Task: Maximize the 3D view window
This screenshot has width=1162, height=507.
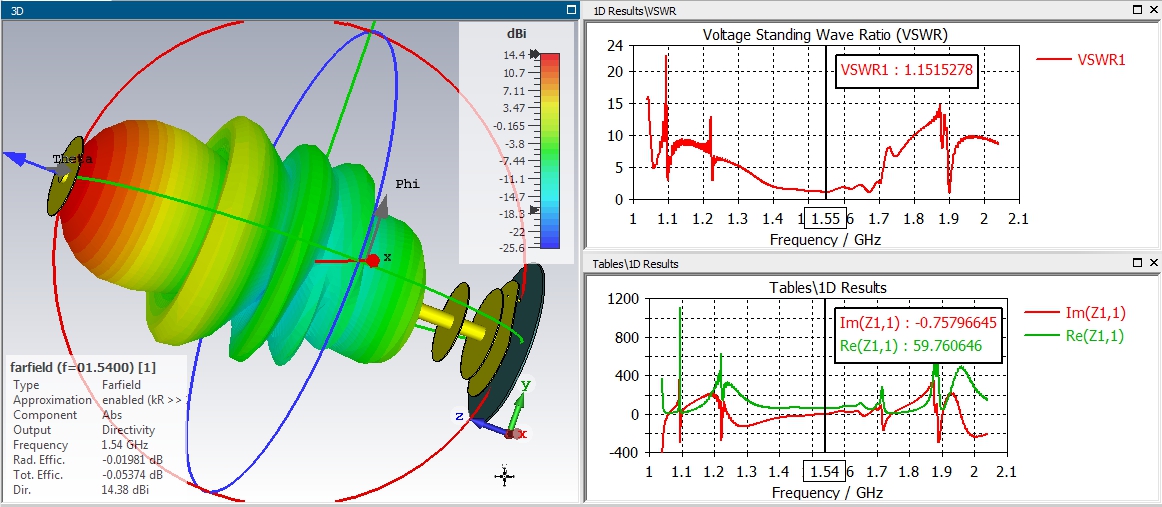Action: (572, 9)
